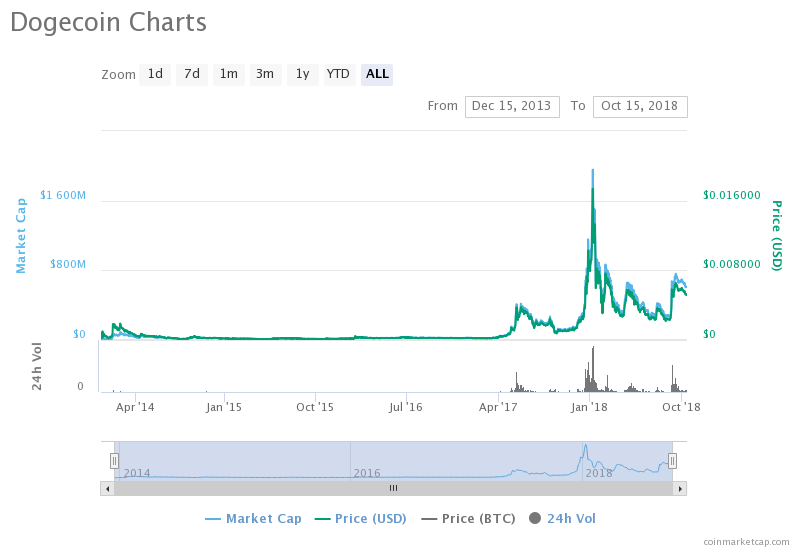800x550 pixels.
Task: Click the Oct '15 axis label
Action: point(315,407)
